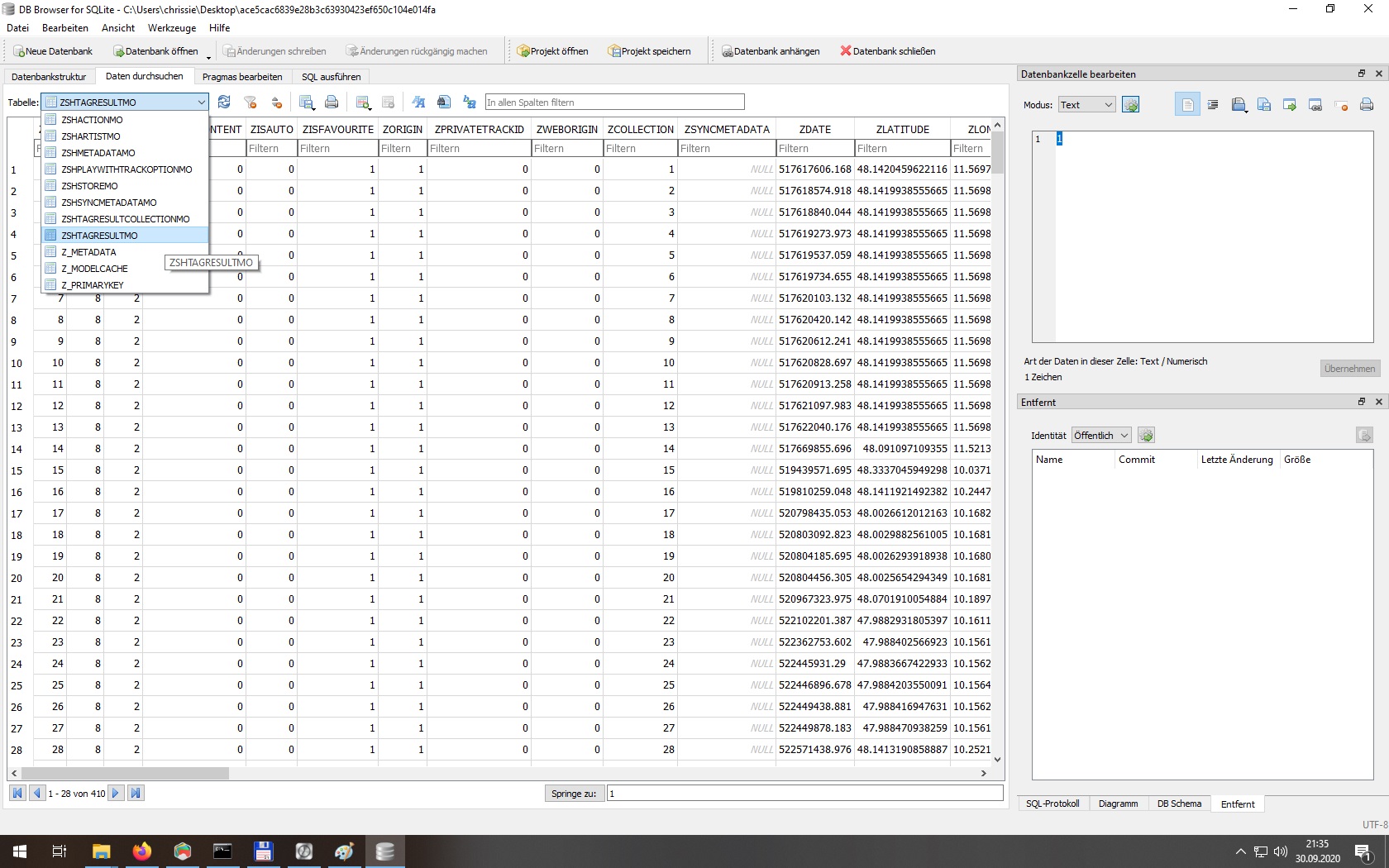Close the Entfernt panel
This screenshot has height=868, width=1389.
coord(1378,402)
